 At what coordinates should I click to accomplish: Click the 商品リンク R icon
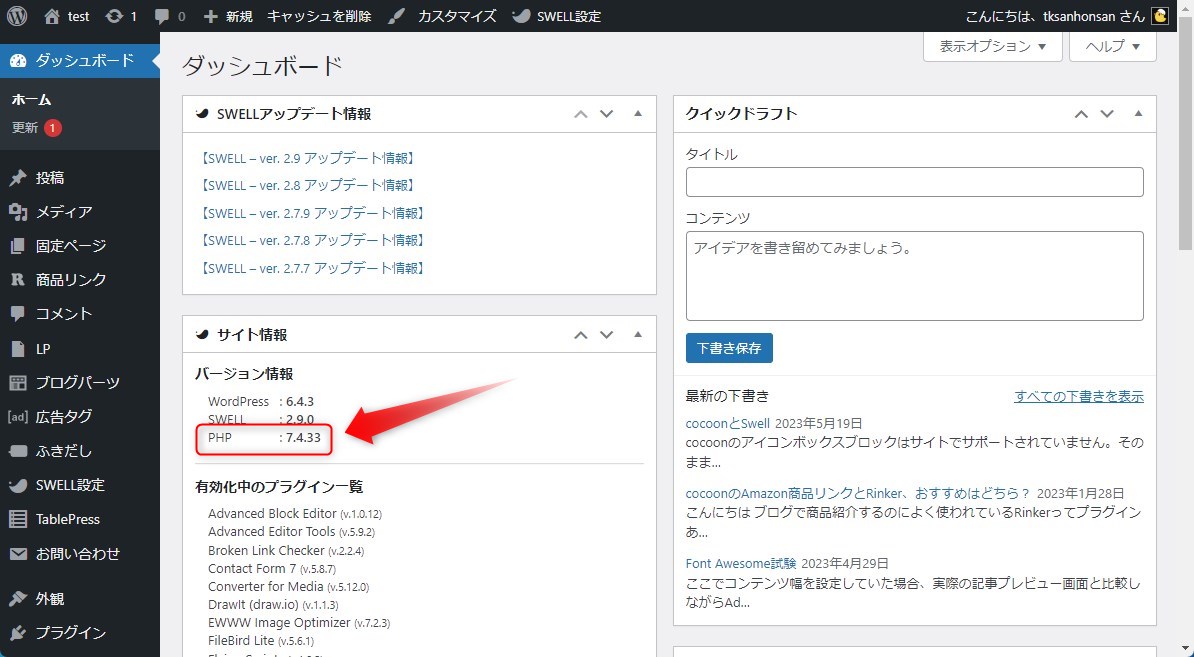[x=18, y=279]
